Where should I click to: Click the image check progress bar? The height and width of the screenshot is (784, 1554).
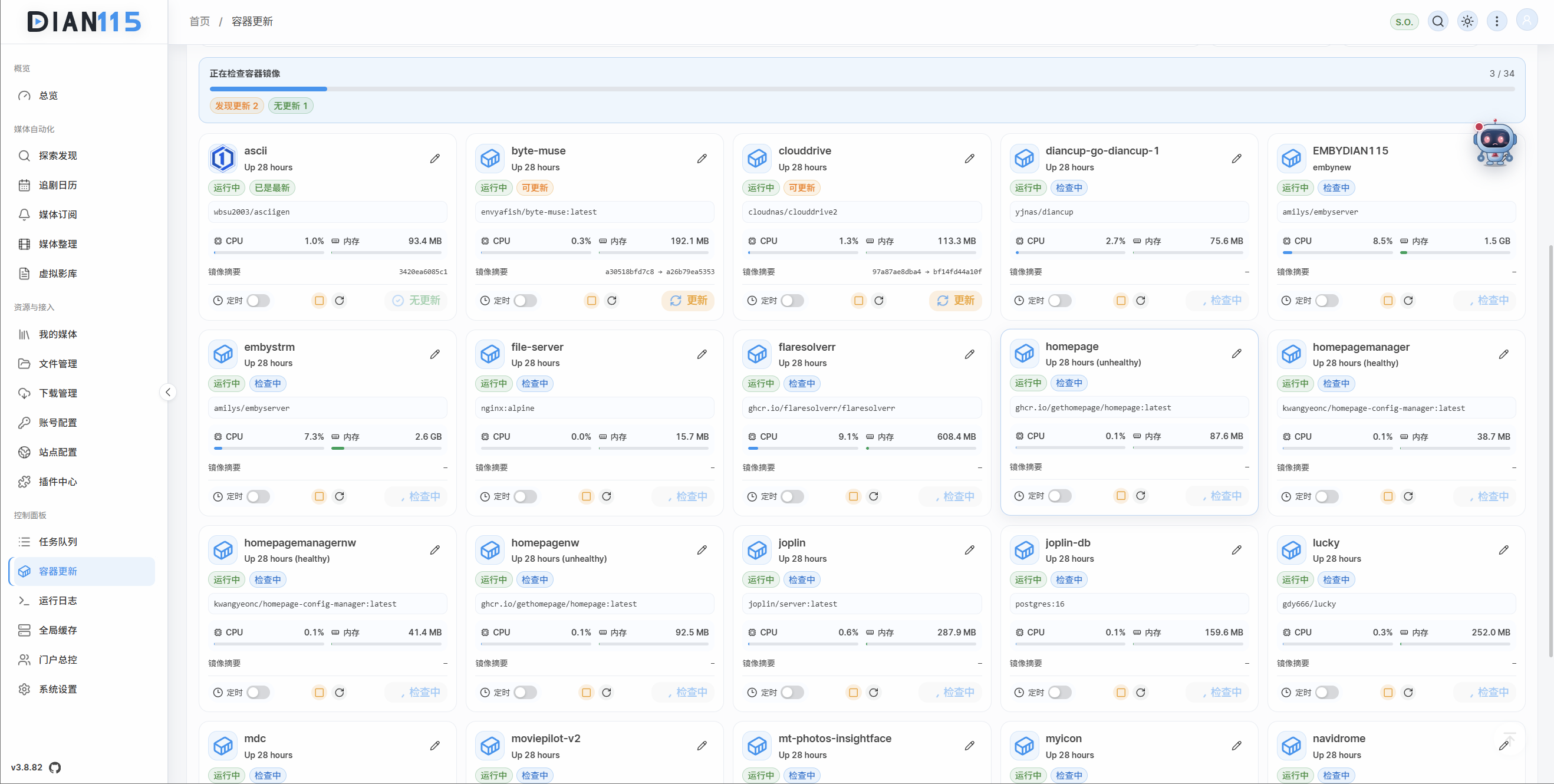[x=862, y=89]
